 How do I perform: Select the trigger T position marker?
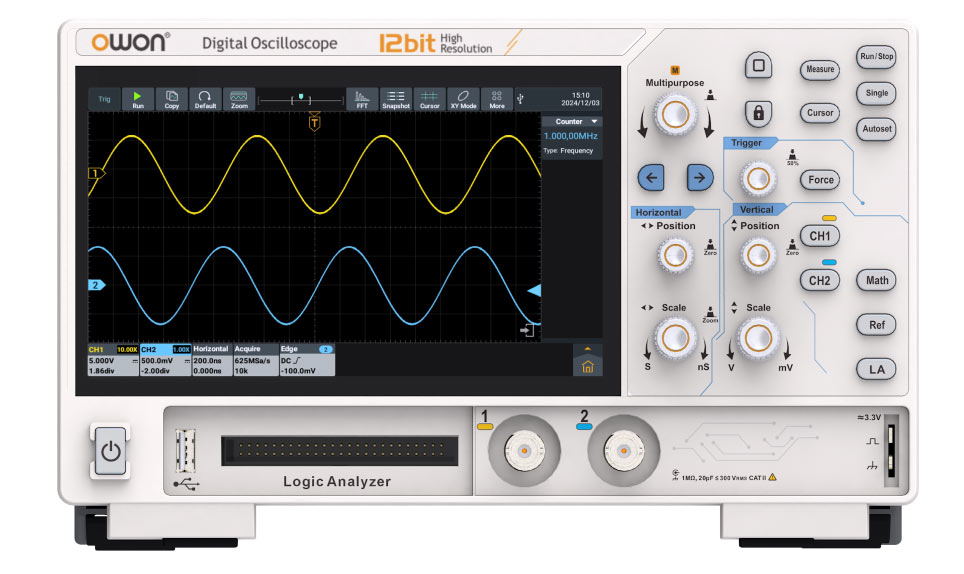tap(314, 122)
